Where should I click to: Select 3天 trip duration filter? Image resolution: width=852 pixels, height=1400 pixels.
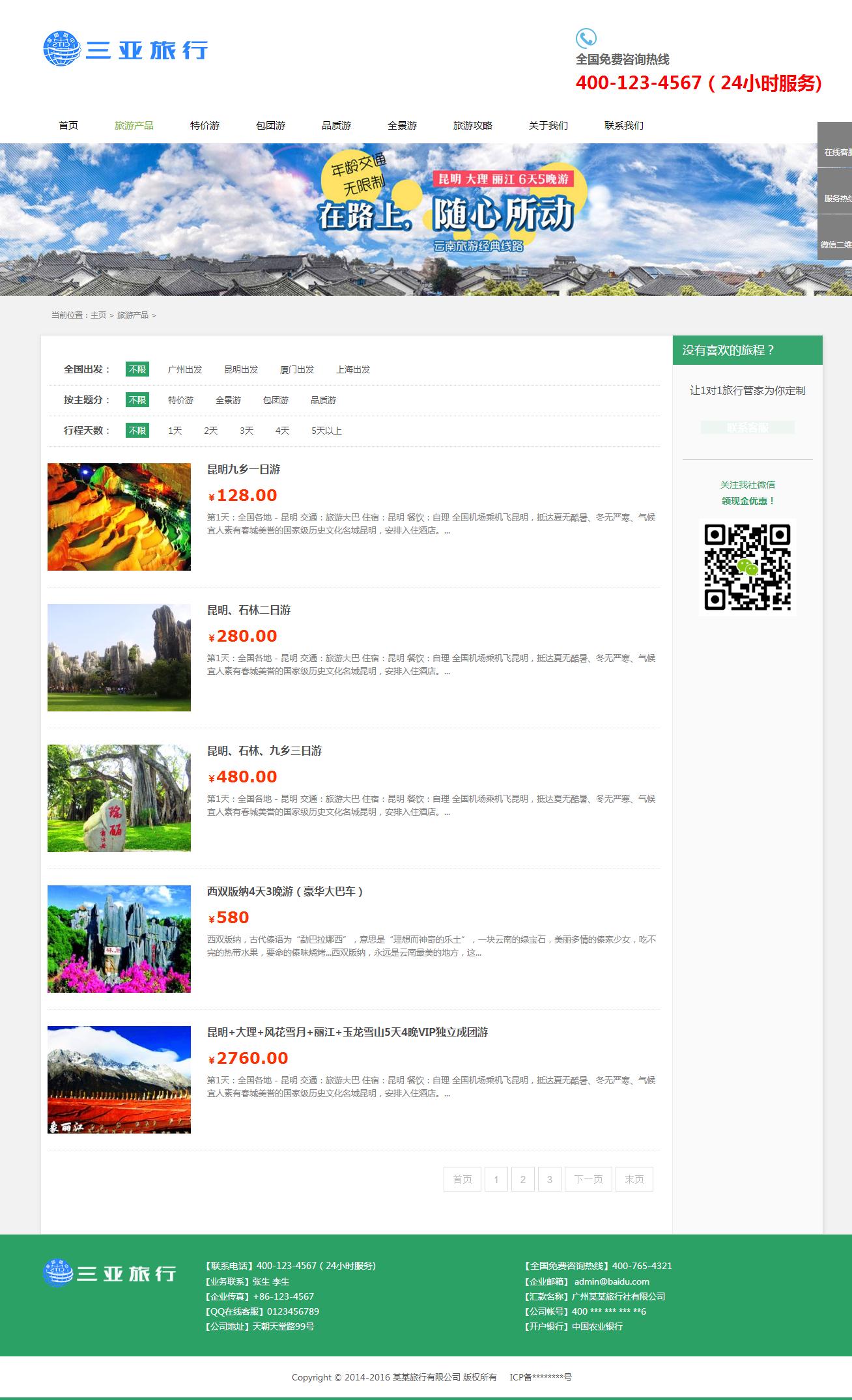246,431
